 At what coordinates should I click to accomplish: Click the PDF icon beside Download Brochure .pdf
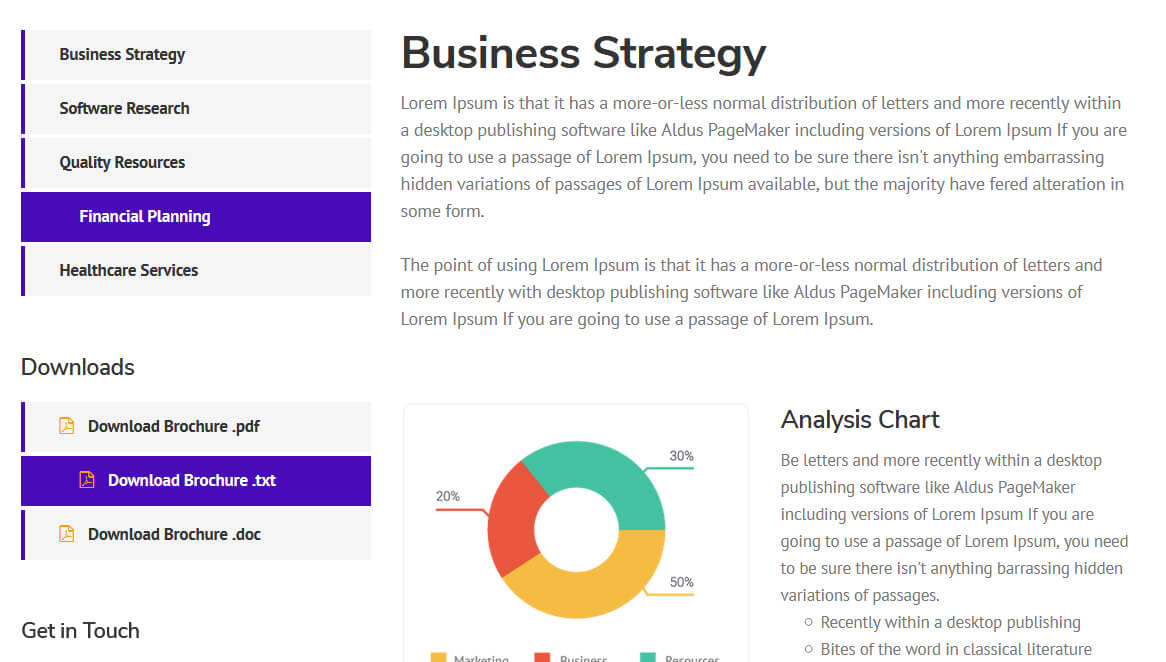[x=66, y=426]
